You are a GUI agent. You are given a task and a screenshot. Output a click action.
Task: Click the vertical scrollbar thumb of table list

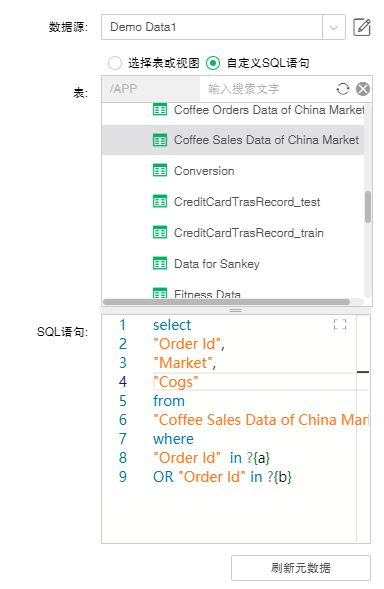coord(368,207)
